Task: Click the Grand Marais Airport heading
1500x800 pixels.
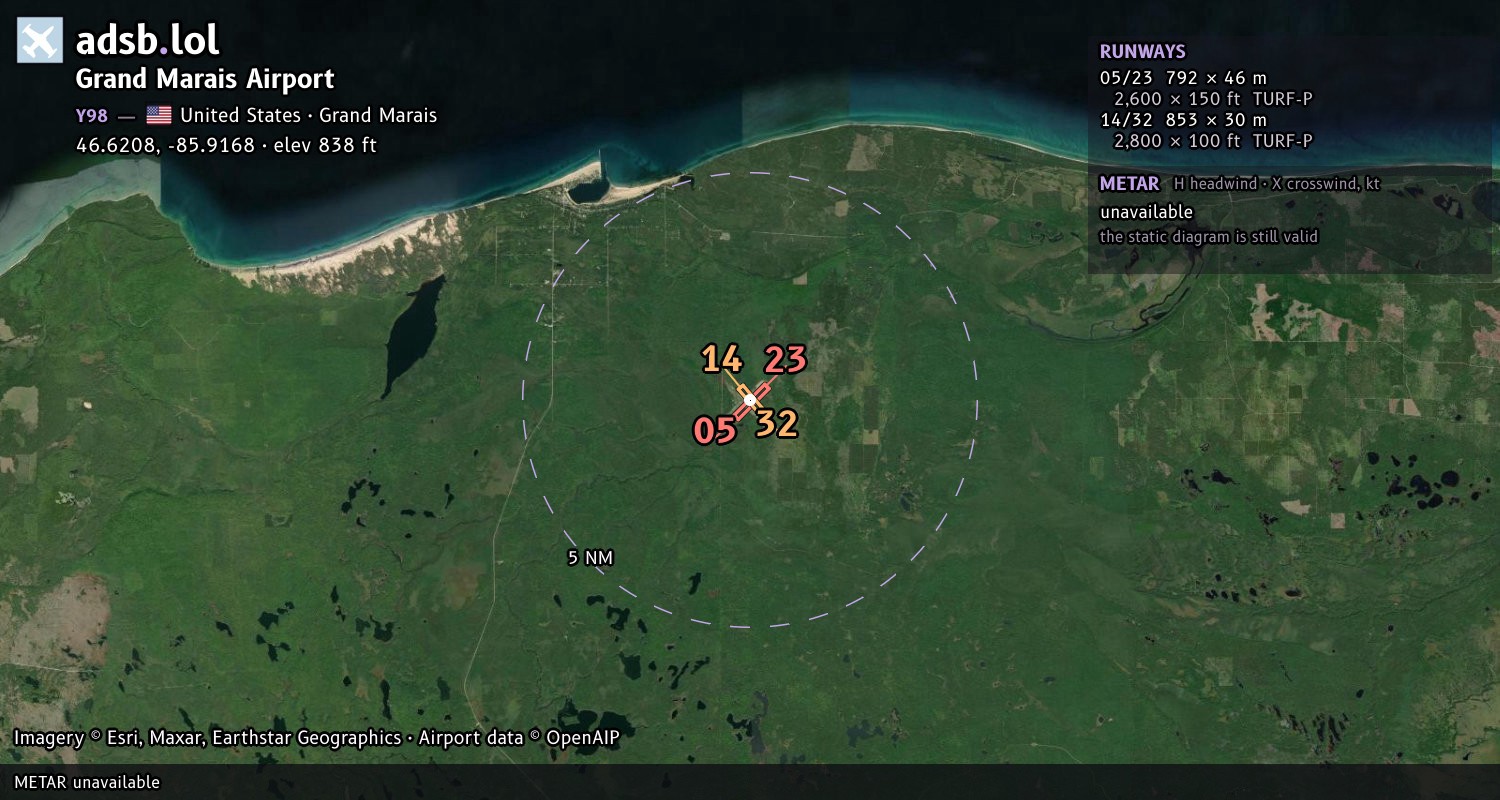Action: click(205, 79)
